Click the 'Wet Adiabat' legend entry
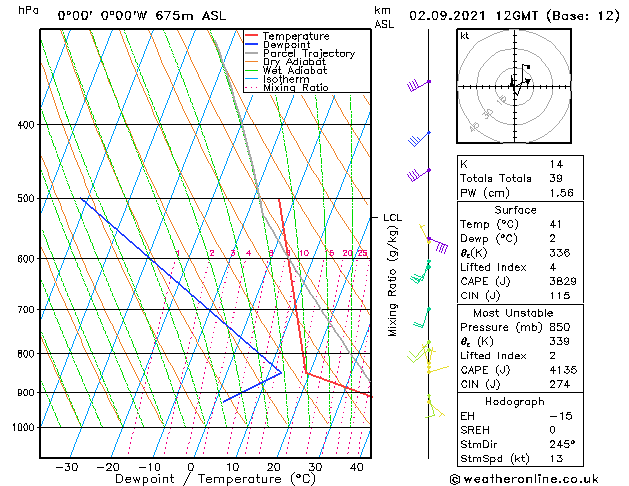 click(x=295, y=71)
